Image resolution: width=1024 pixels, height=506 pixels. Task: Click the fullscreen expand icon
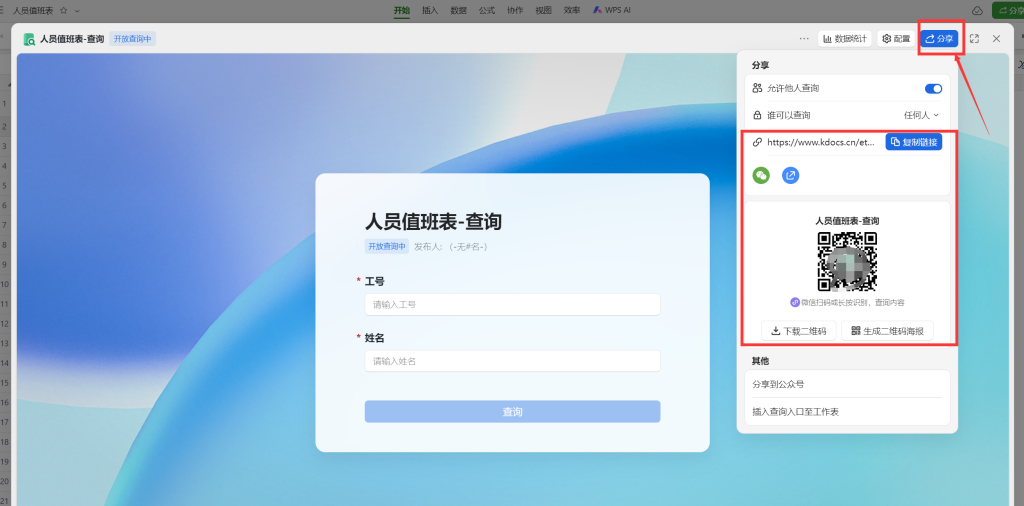coord(974,38)
